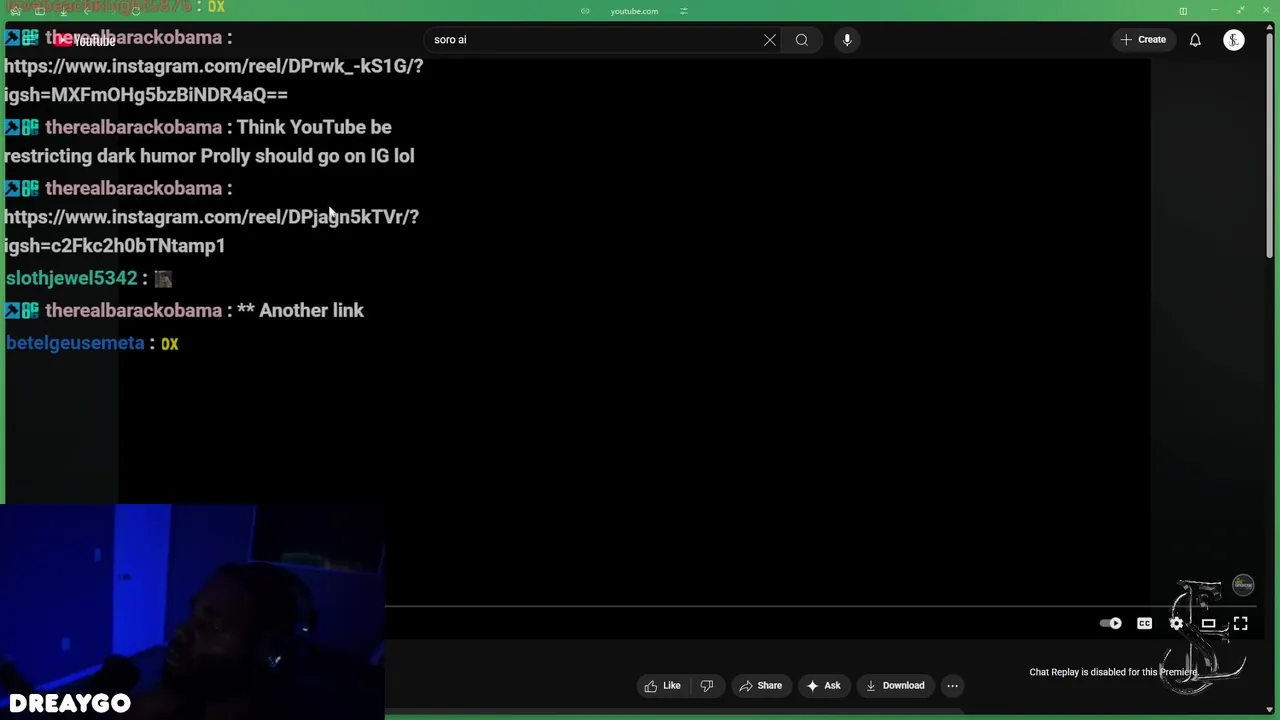This screenshot has width=1280, height=720.
Task: Click "Chat Replay is disabled" notice
Action: [1113, 672]
